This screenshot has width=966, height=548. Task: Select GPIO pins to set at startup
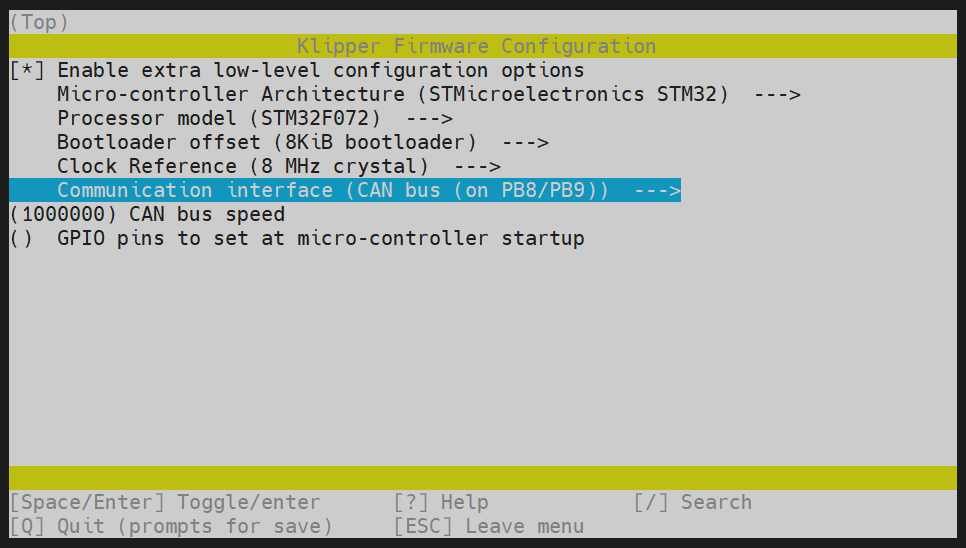[320, 239]
